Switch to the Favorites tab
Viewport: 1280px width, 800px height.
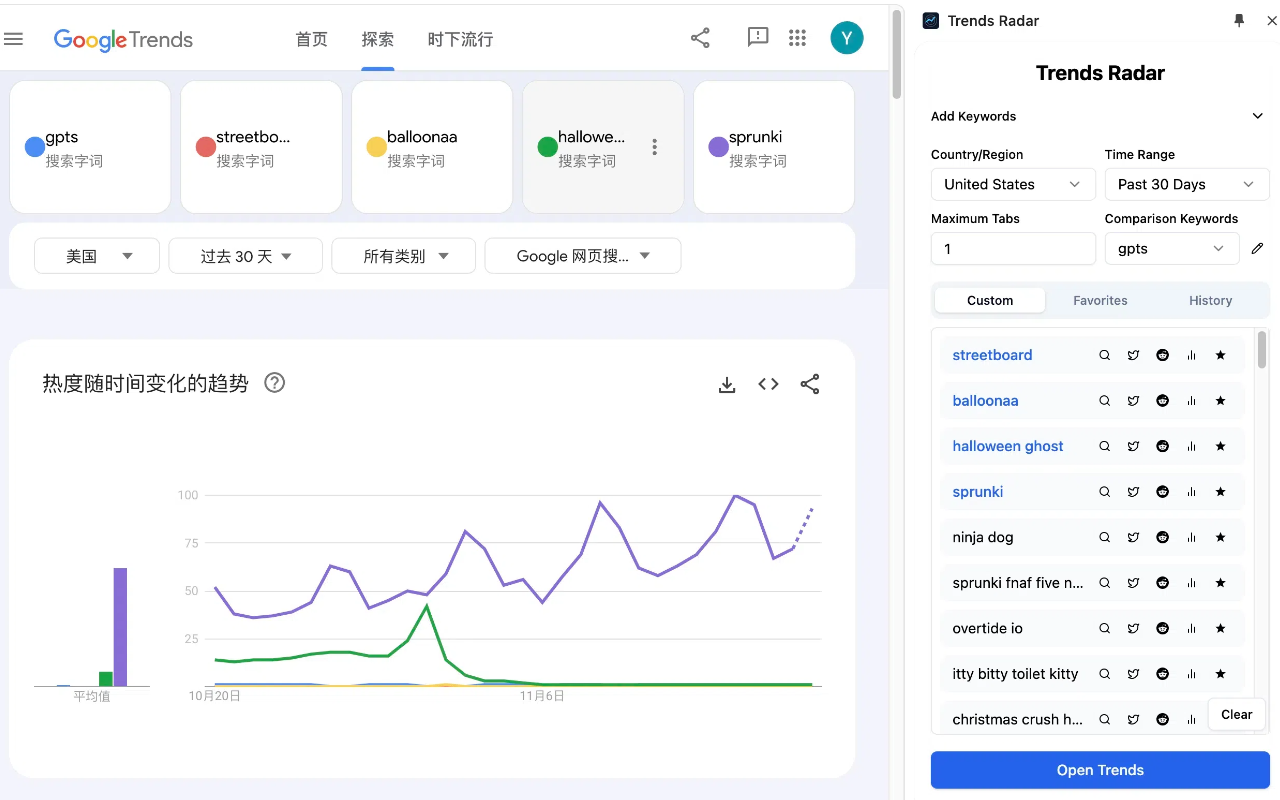coord(1100,300)
